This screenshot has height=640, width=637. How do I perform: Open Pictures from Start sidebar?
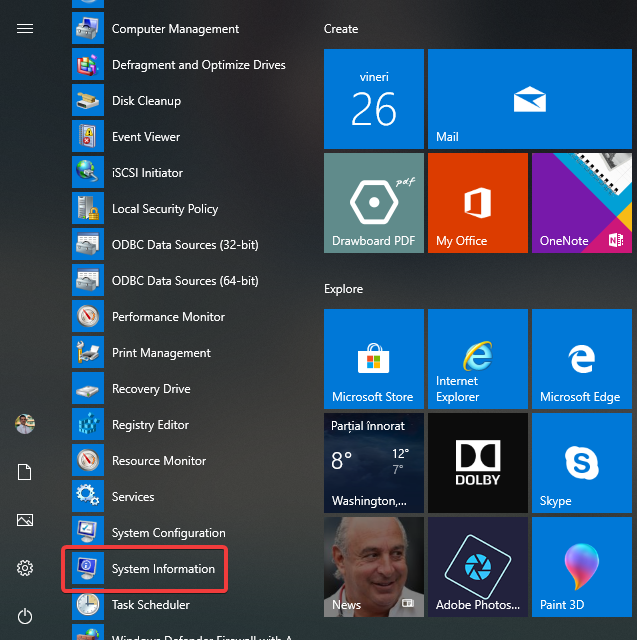point(25,520)
